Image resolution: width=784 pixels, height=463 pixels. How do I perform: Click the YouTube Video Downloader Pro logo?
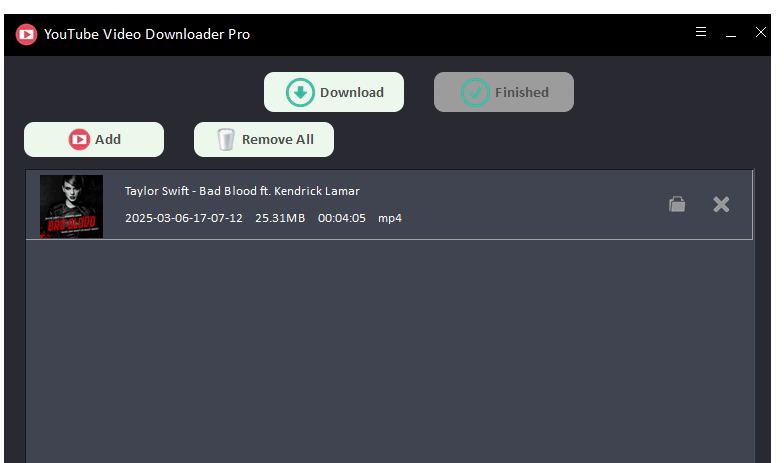tap(26, 34)
